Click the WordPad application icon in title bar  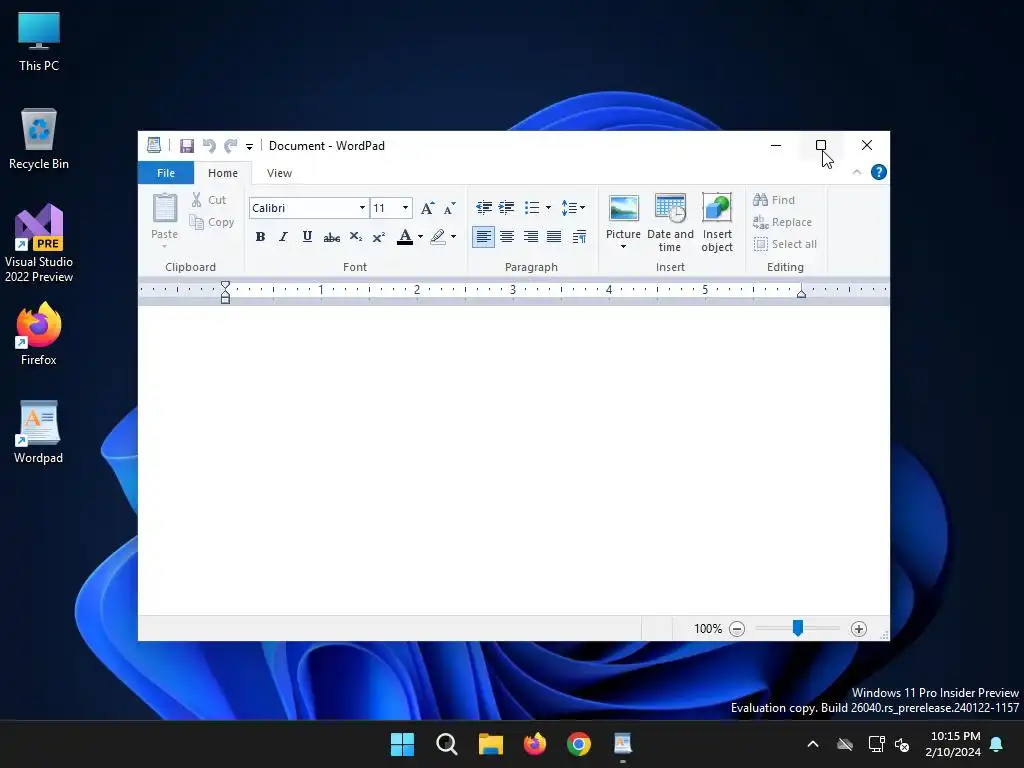point(154,145)
